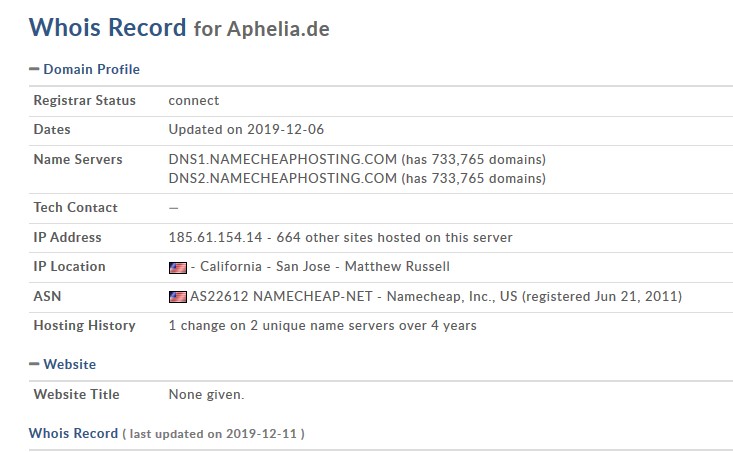Image resolution: width=733 pixels, height=452 pixels.
Task: Click the Website Title None given text
Action: pyautogui.click(x=206, y=395)
